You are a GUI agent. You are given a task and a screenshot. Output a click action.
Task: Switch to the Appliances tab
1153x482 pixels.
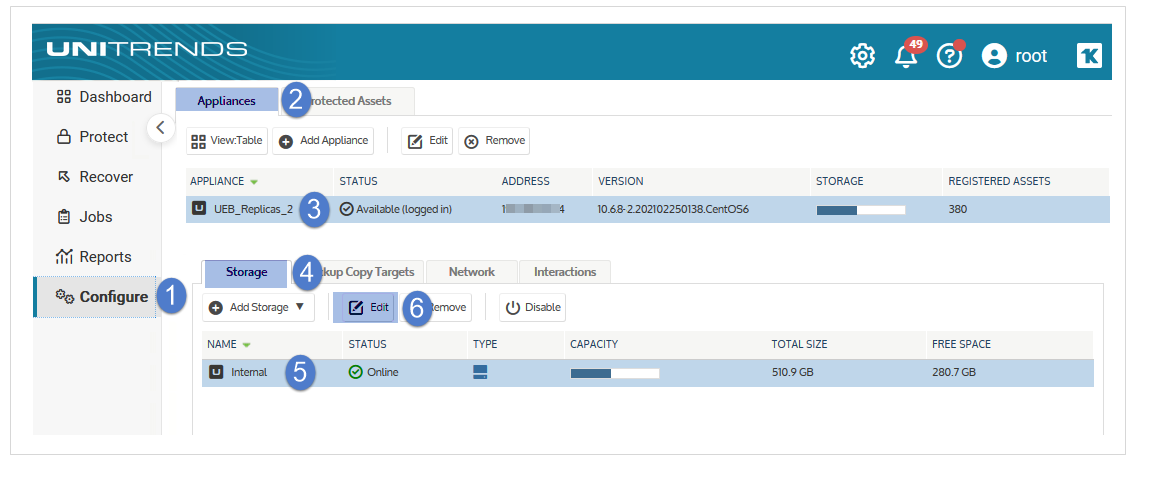click(x=226, y=101)
